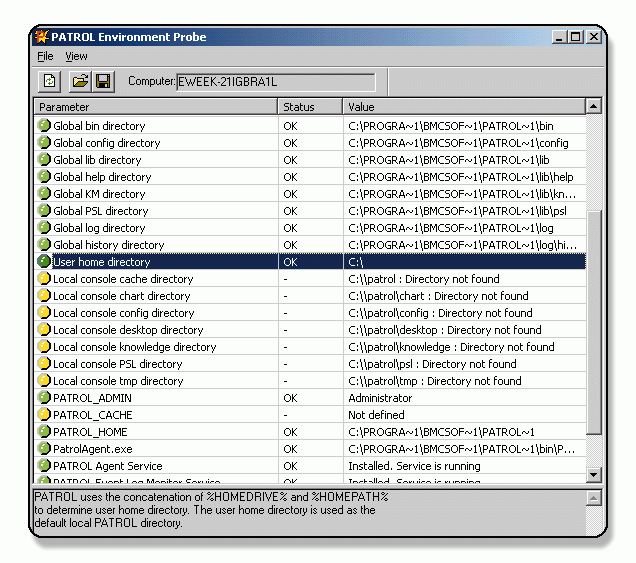
Task: Sort by the Status column header
Action: pyautogui.click(x=310, y=107)
